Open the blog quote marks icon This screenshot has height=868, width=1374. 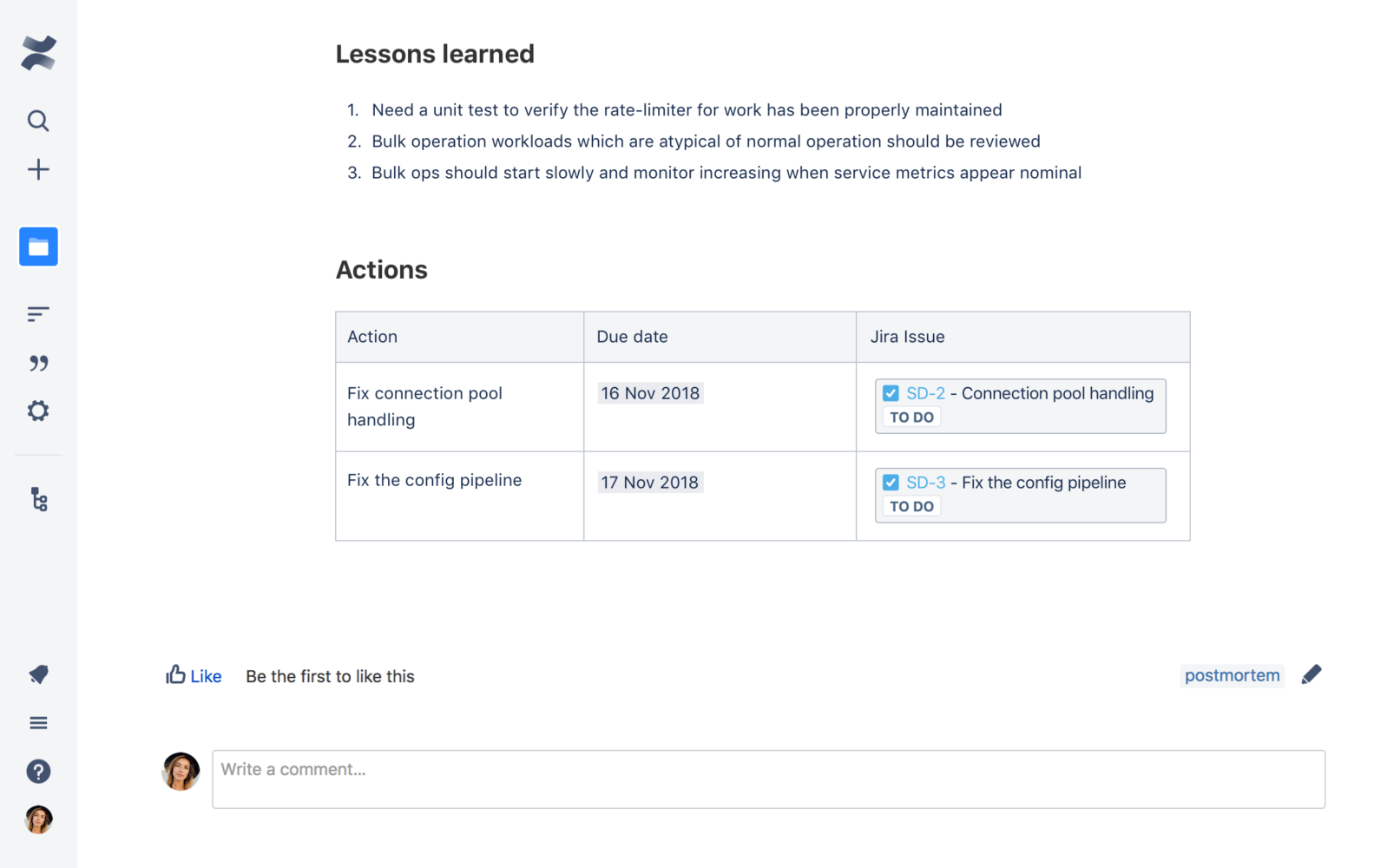click(x=38, y=363)
